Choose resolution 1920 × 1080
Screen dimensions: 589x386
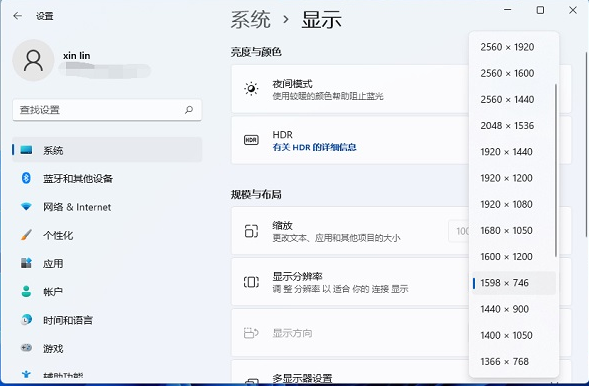coord(514,204)
